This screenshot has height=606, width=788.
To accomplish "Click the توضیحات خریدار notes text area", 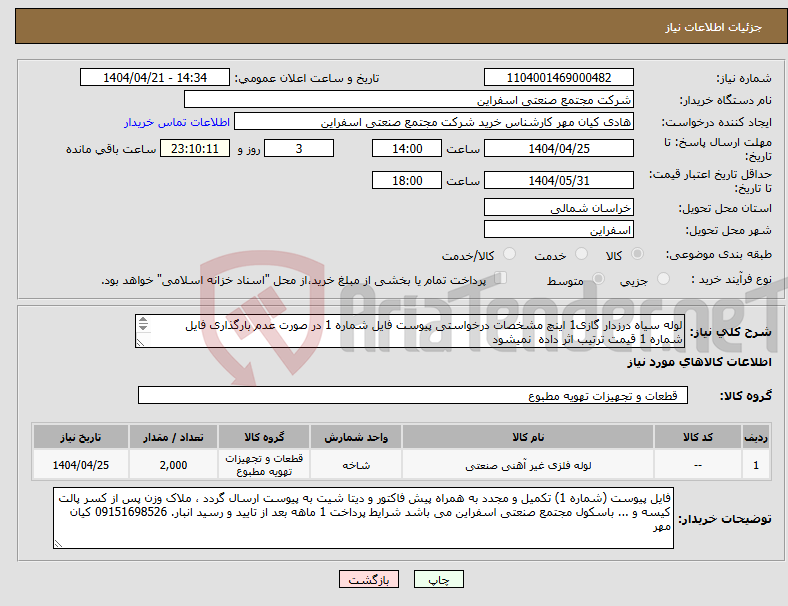I will point(363,518).
